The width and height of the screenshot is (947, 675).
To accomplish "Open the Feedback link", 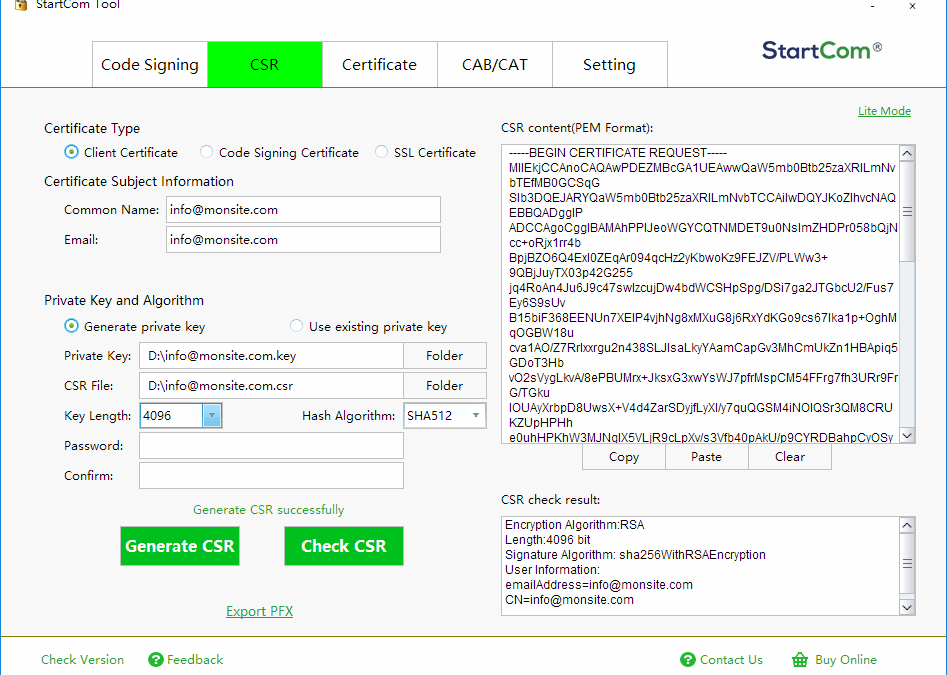I will pyautogui.click(x=195, y=660).
